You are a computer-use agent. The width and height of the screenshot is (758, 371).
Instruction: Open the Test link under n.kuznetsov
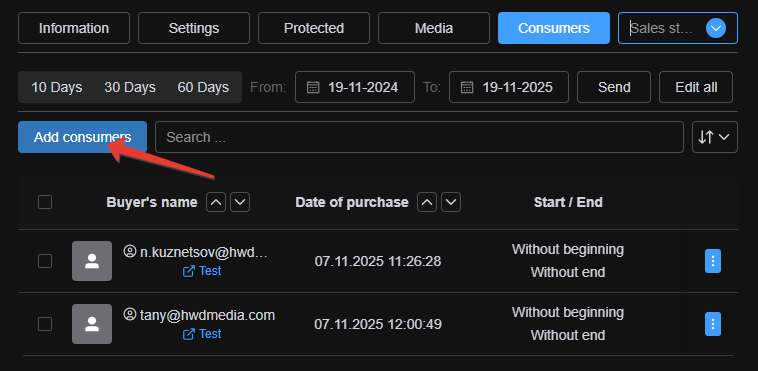tap(202, 271)
